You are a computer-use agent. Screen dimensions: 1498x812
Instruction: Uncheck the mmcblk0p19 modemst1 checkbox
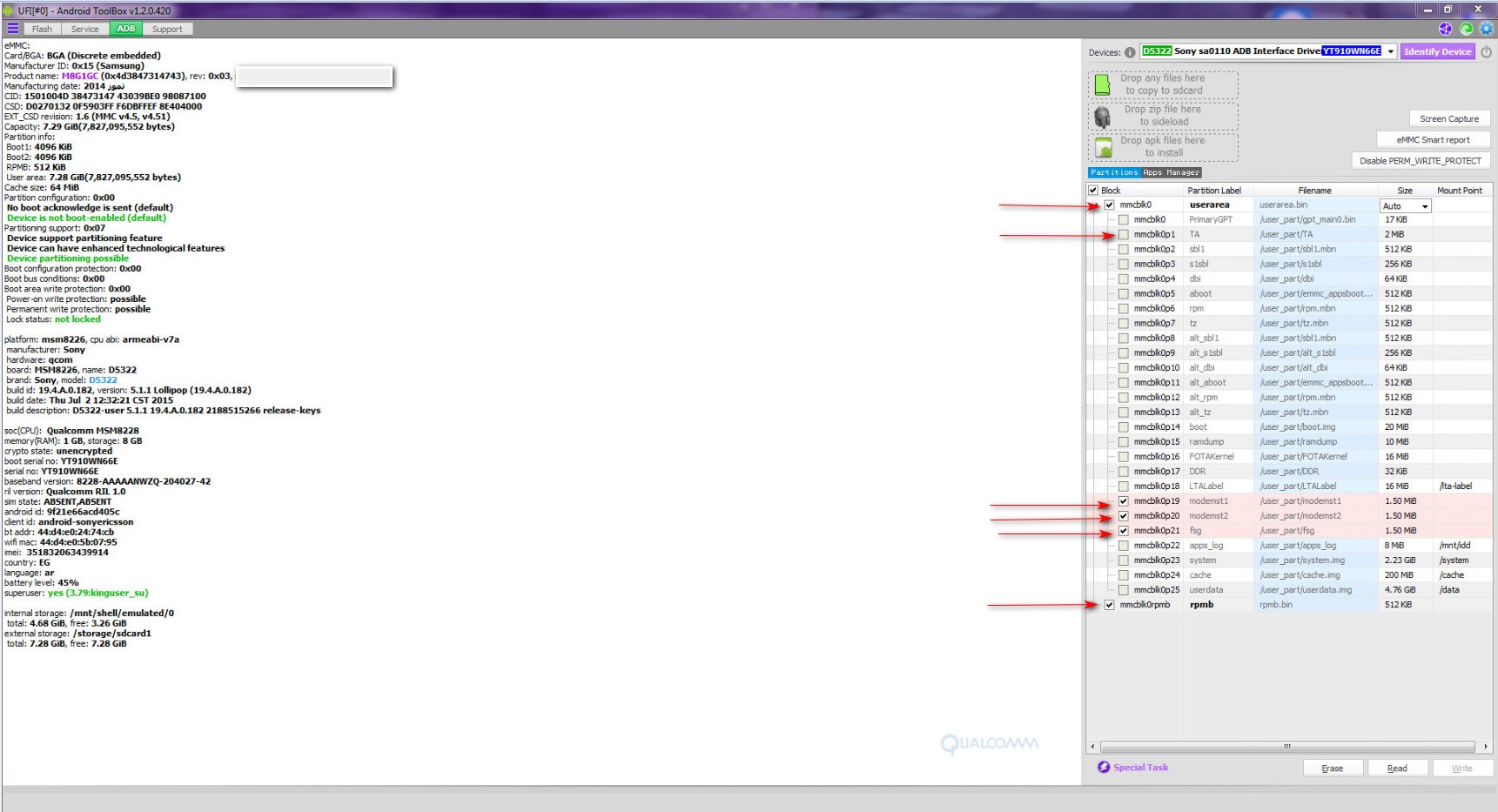click(1124, 501)
